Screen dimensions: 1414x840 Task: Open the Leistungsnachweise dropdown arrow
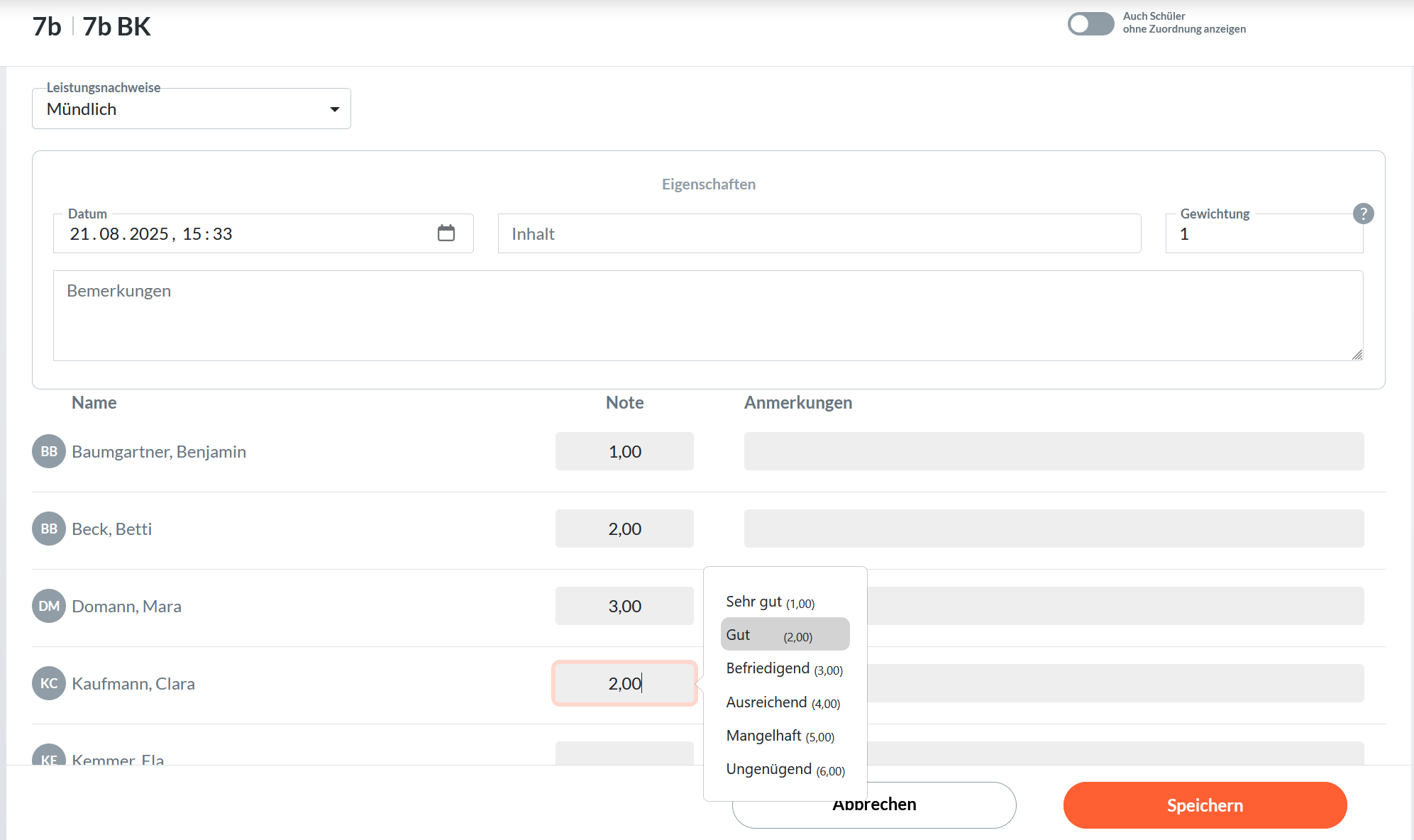point(334,109)
